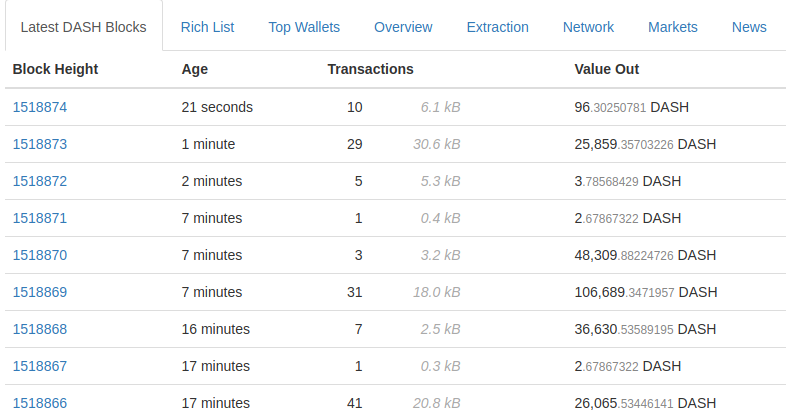The image size is (786, 416).
Task: Click transaction count 10
Action: click(354, 107)
